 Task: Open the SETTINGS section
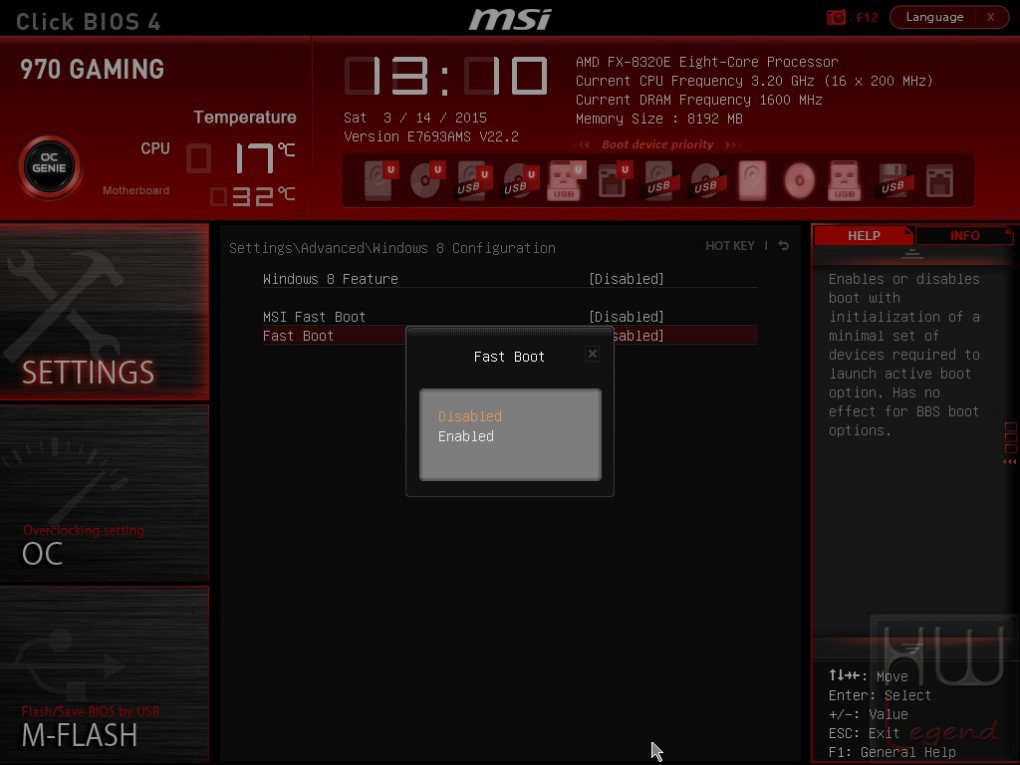pyautogui.click(x=104, y=312)
